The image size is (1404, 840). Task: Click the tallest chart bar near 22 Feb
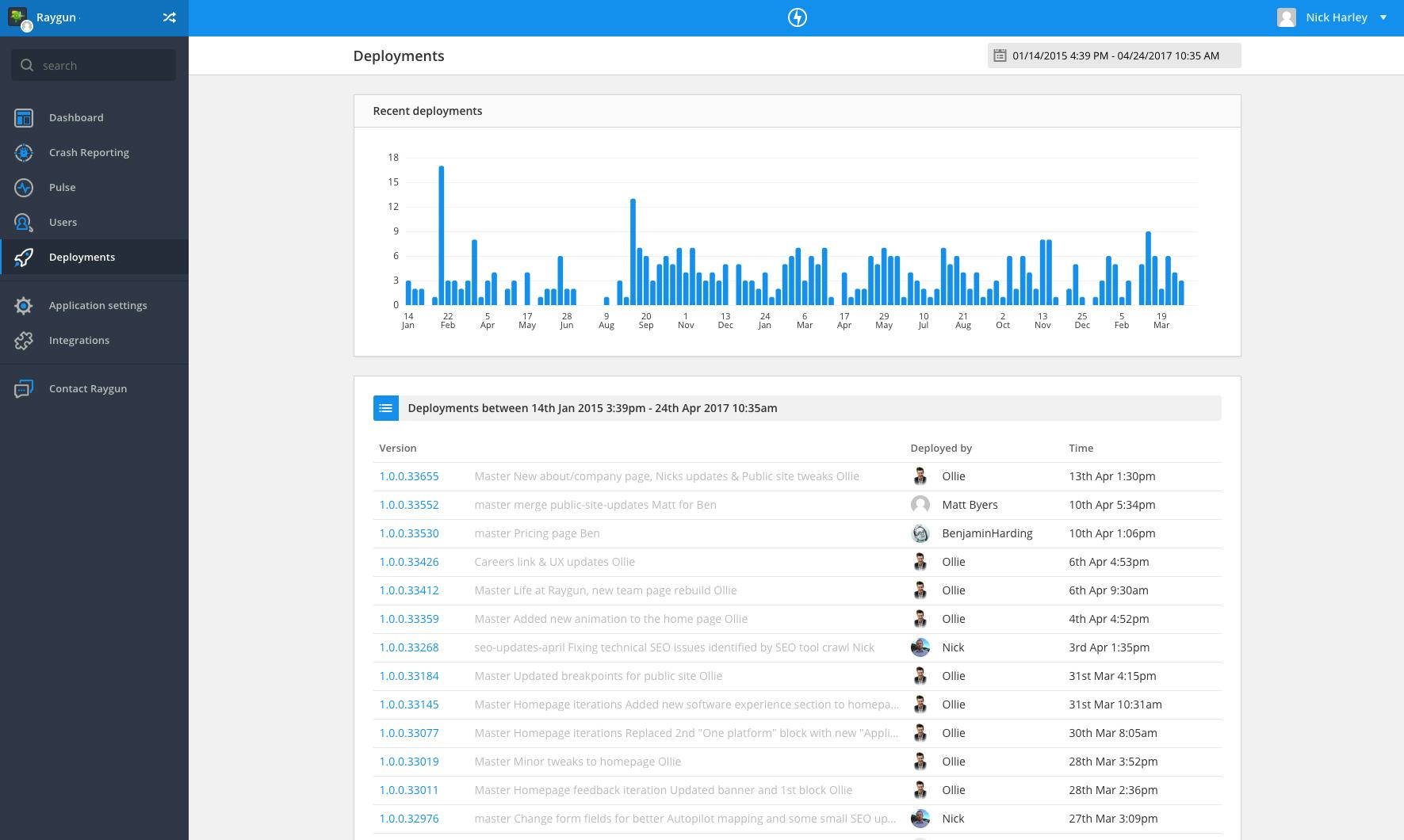pos(442,235)
